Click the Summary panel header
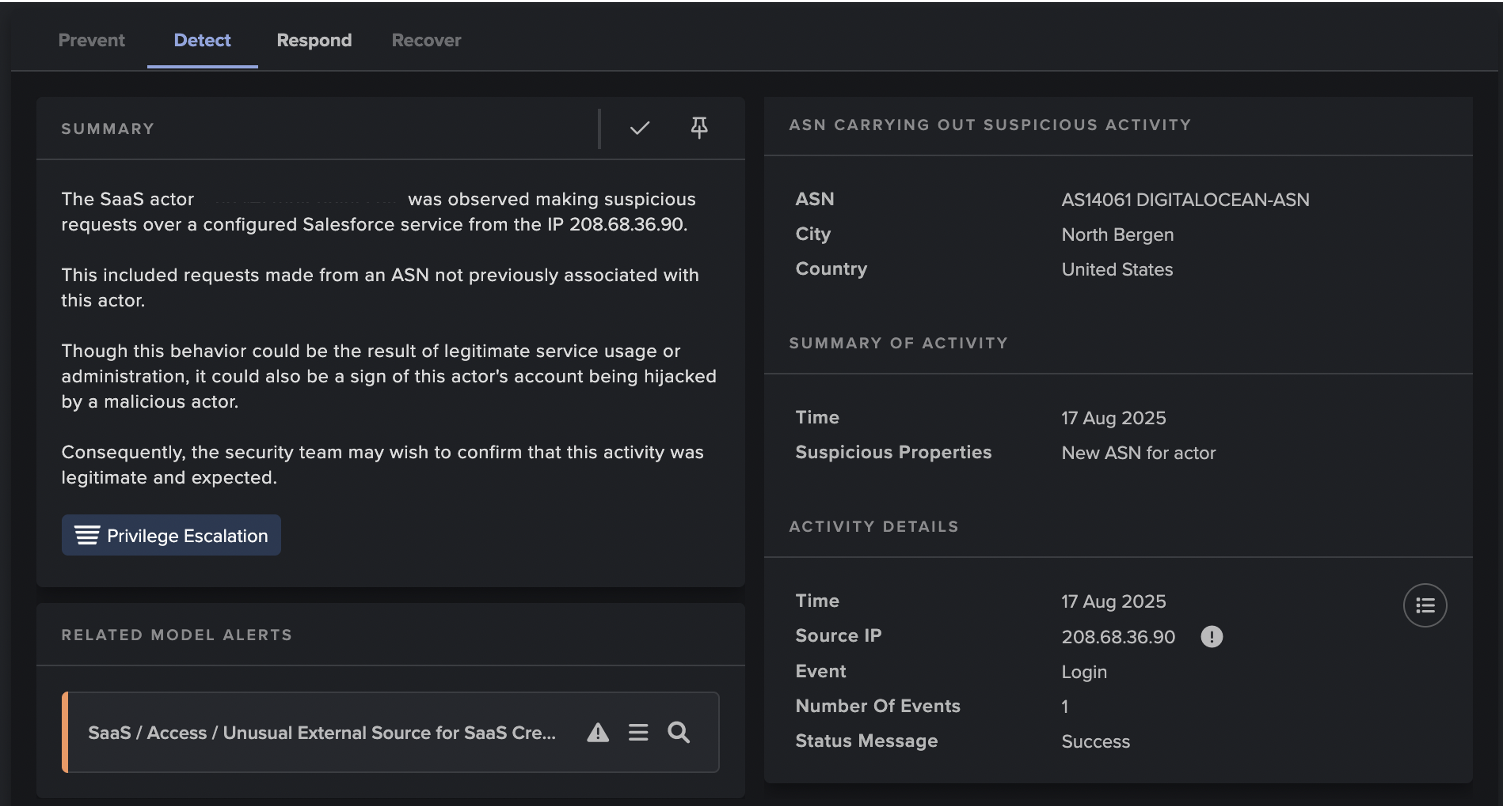 [108, 128]
